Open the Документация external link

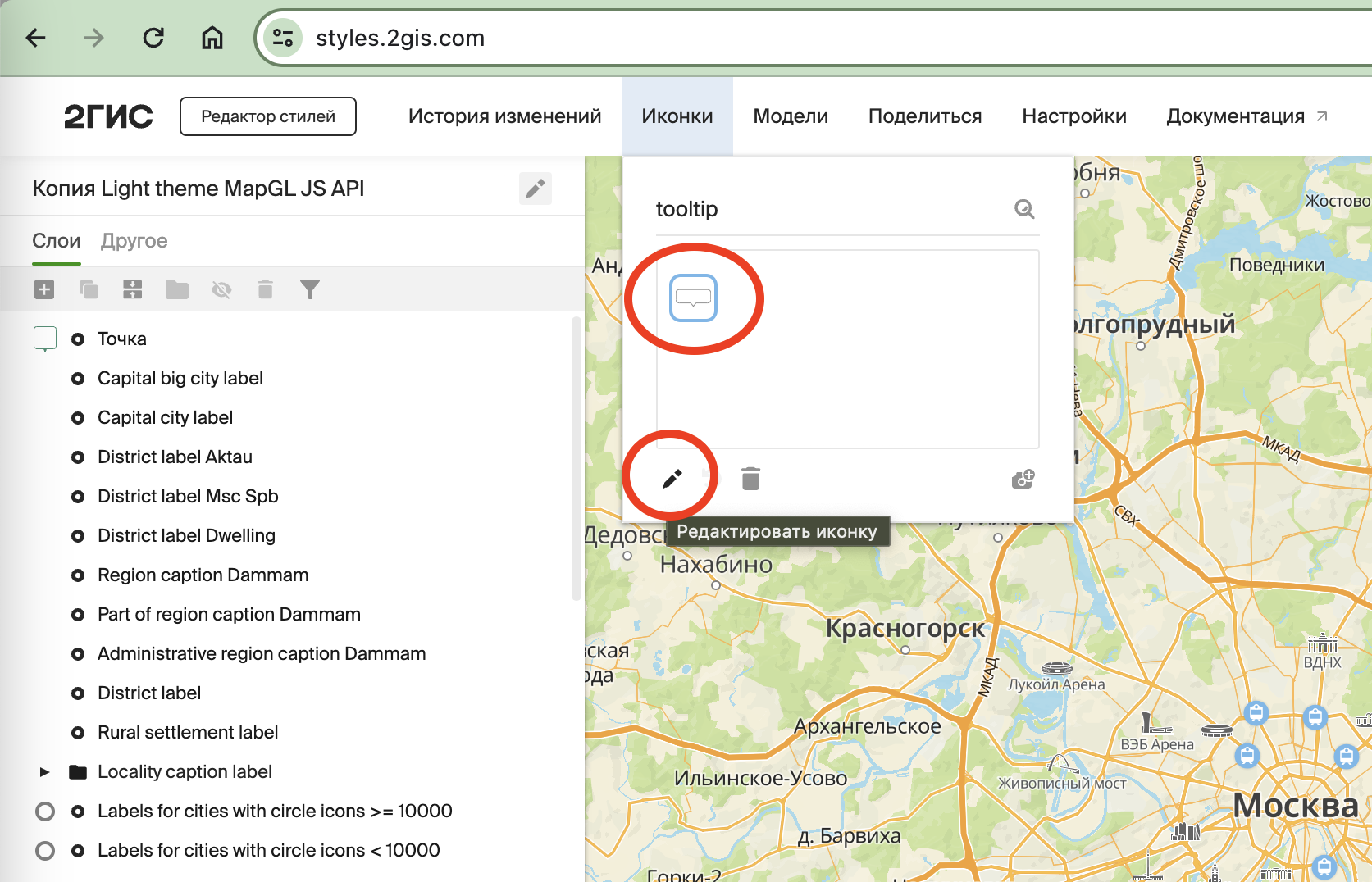(x=1247, y=116)
